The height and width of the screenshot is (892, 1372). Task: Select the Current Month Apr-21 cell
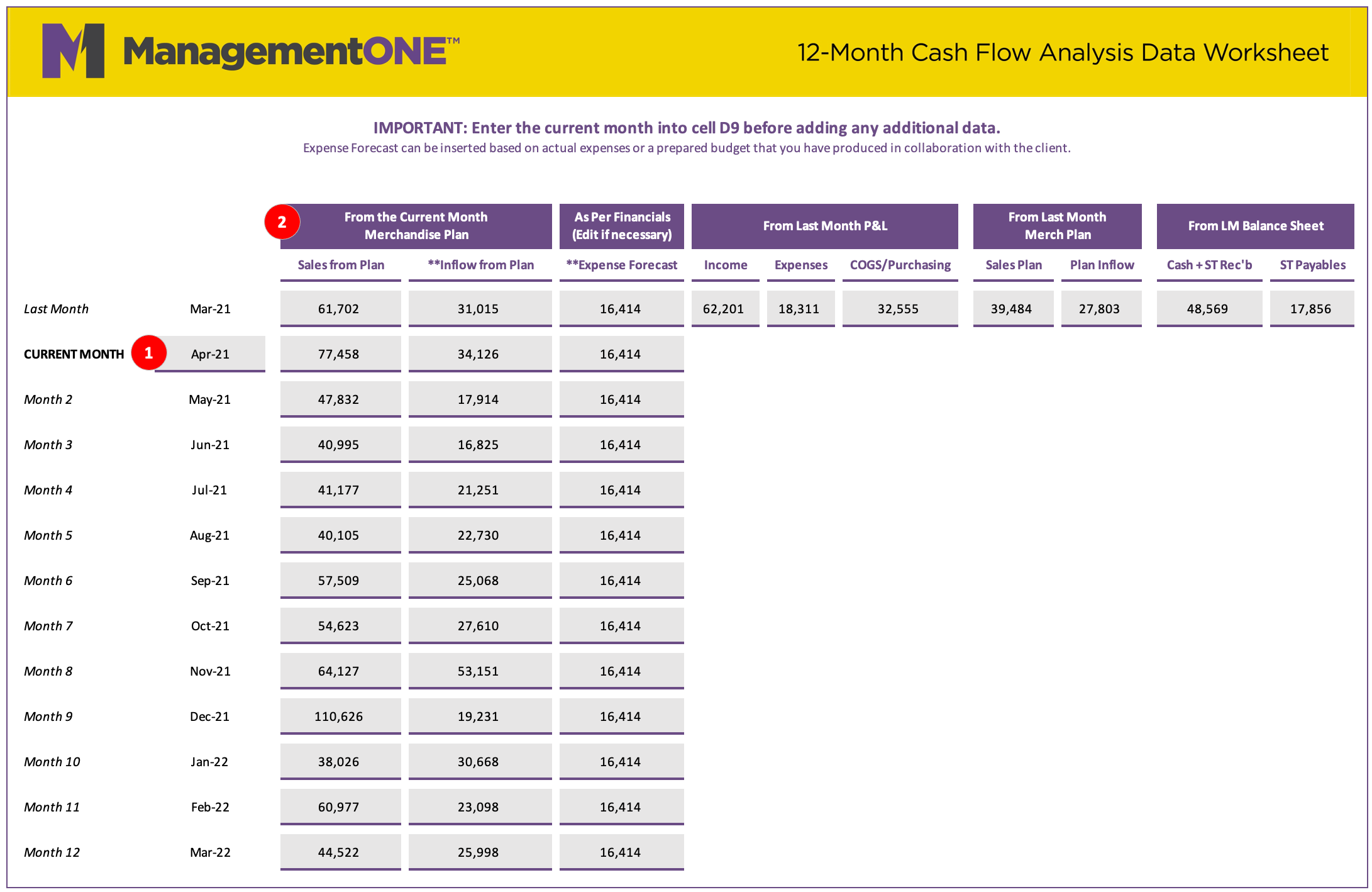click(210, 354)
